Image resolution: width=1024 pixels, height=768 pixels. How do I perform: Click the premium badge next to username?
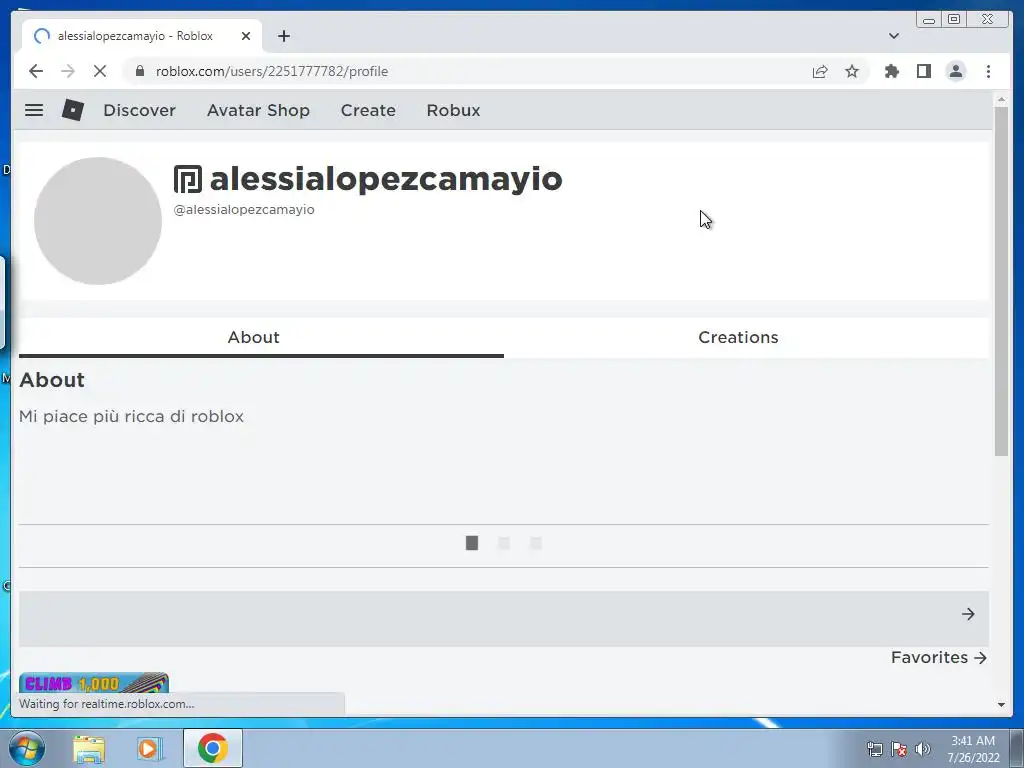(187, 179)
